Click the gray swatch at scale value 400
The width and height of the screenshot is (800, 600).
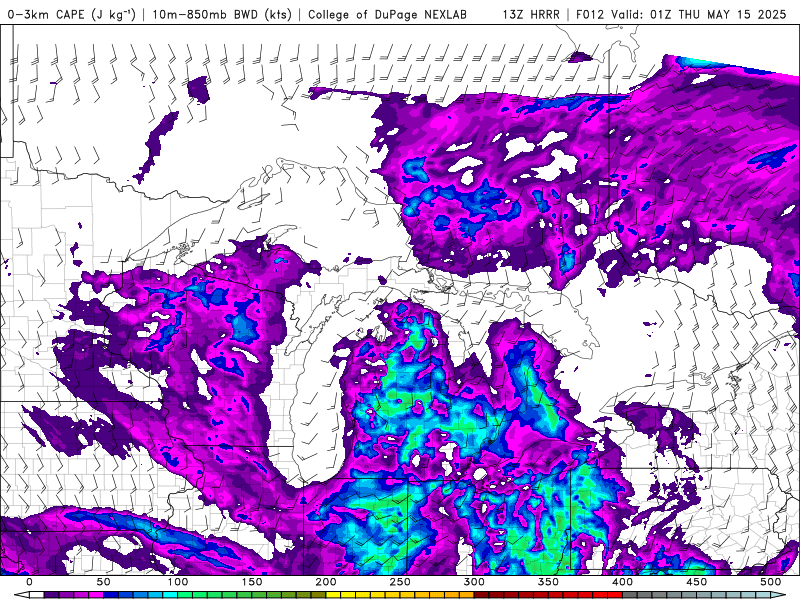pyautogui.click(x=630, y=595)
